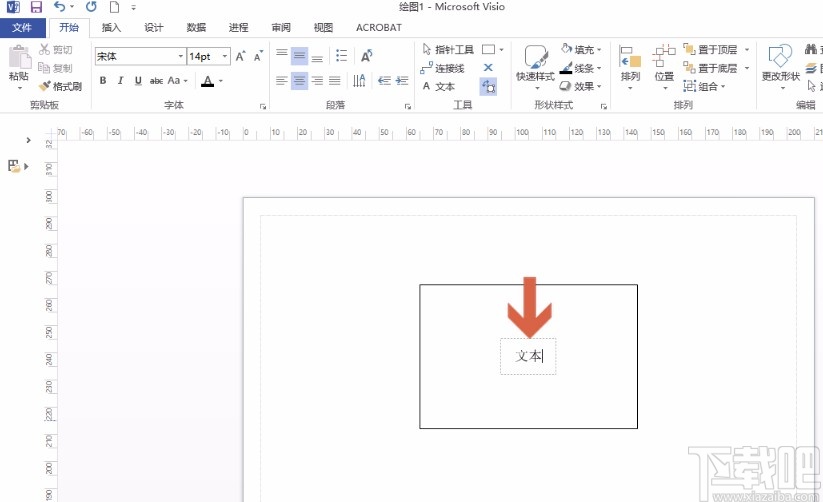Save the drawing with the floppy disk icon

click(x=36, y=7)
